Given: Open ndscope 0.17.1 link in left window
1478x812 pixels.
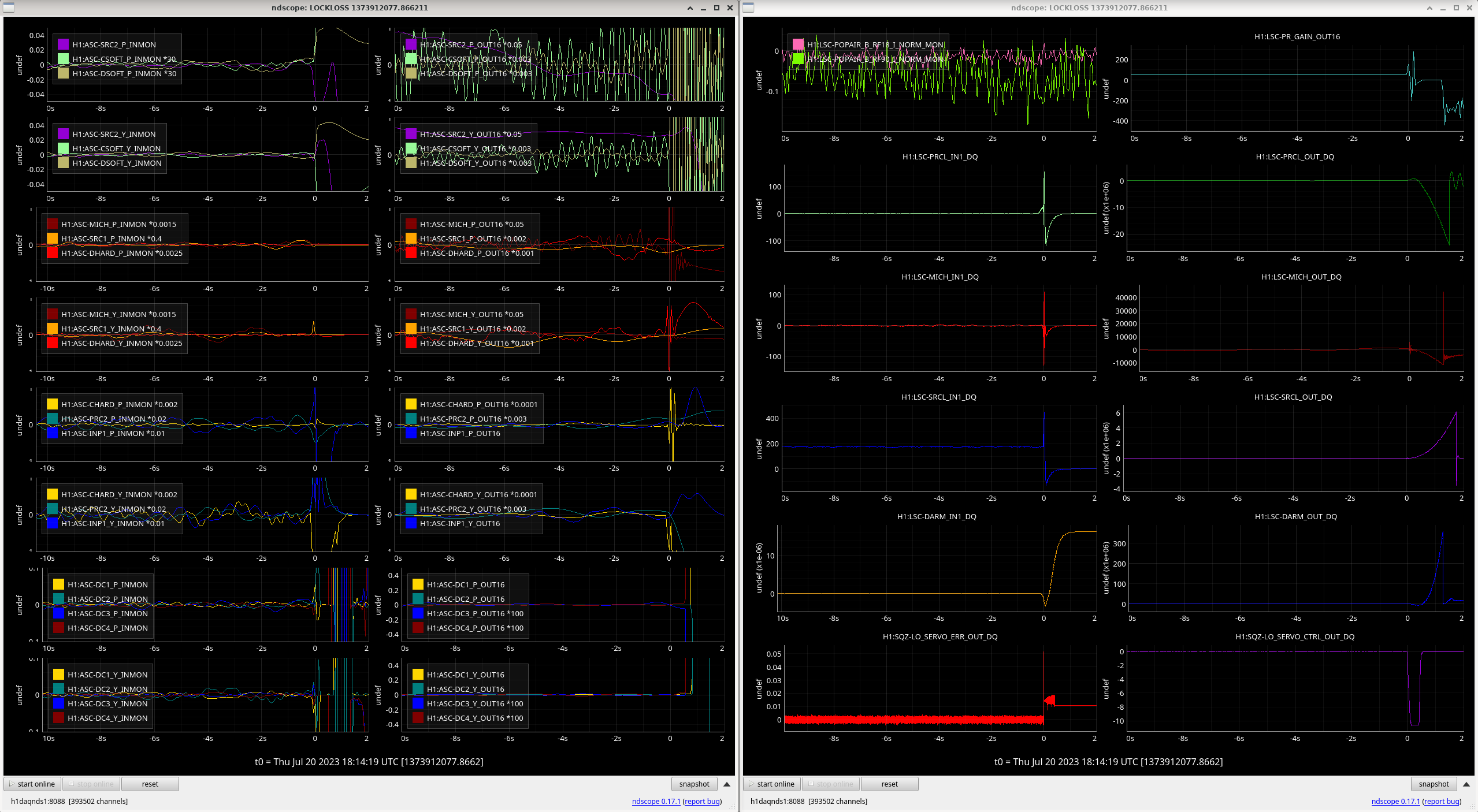Looking at the screenshot, I should (x=656, y=801).
